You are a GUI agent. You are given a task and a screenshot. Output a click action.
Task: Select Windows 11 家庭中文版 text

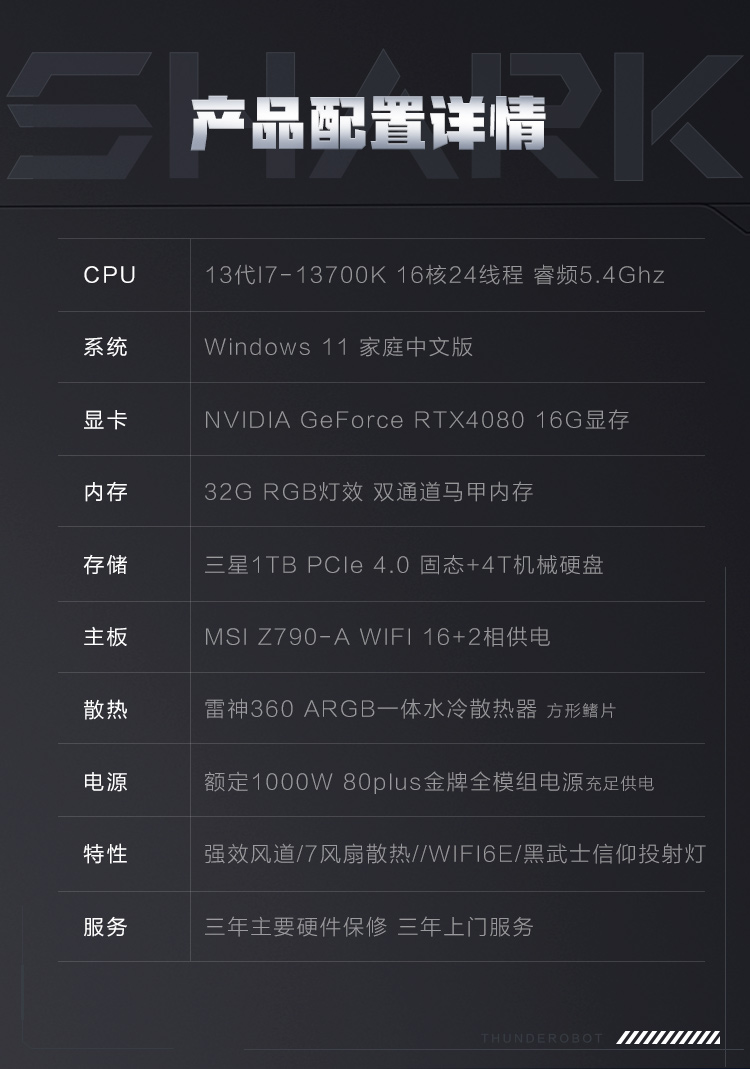[339, 347]
